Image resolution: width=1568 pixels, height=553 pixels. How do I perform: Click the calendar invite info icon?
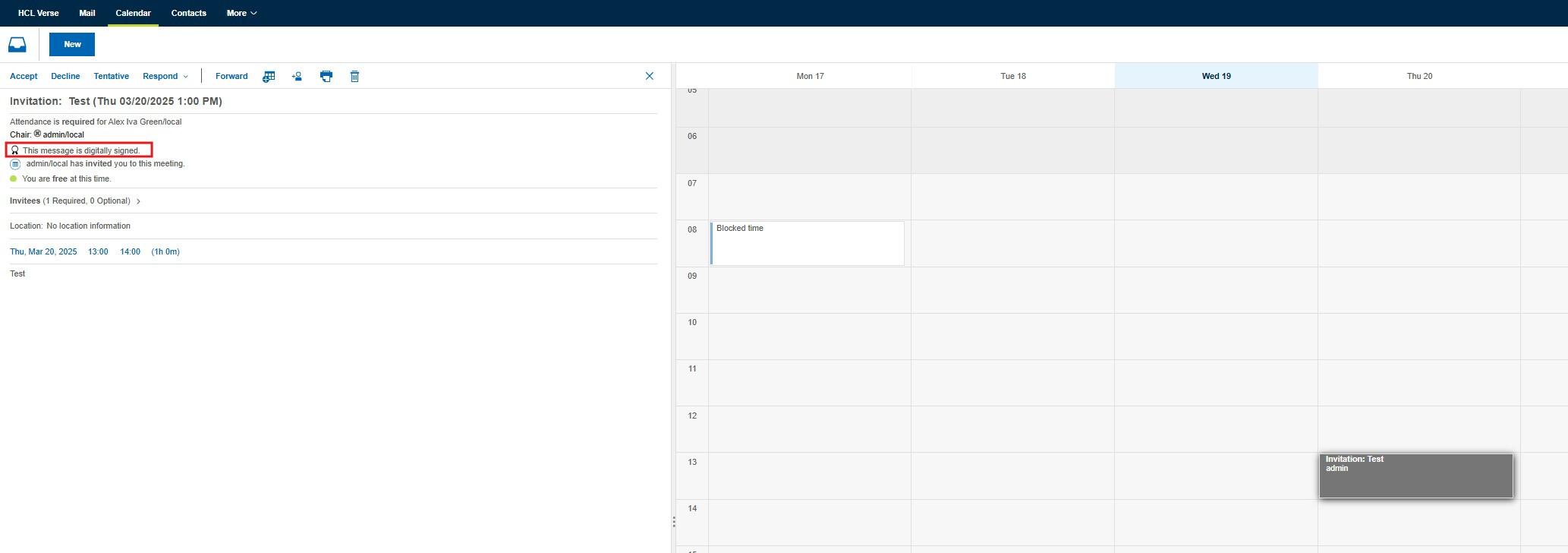15,164
